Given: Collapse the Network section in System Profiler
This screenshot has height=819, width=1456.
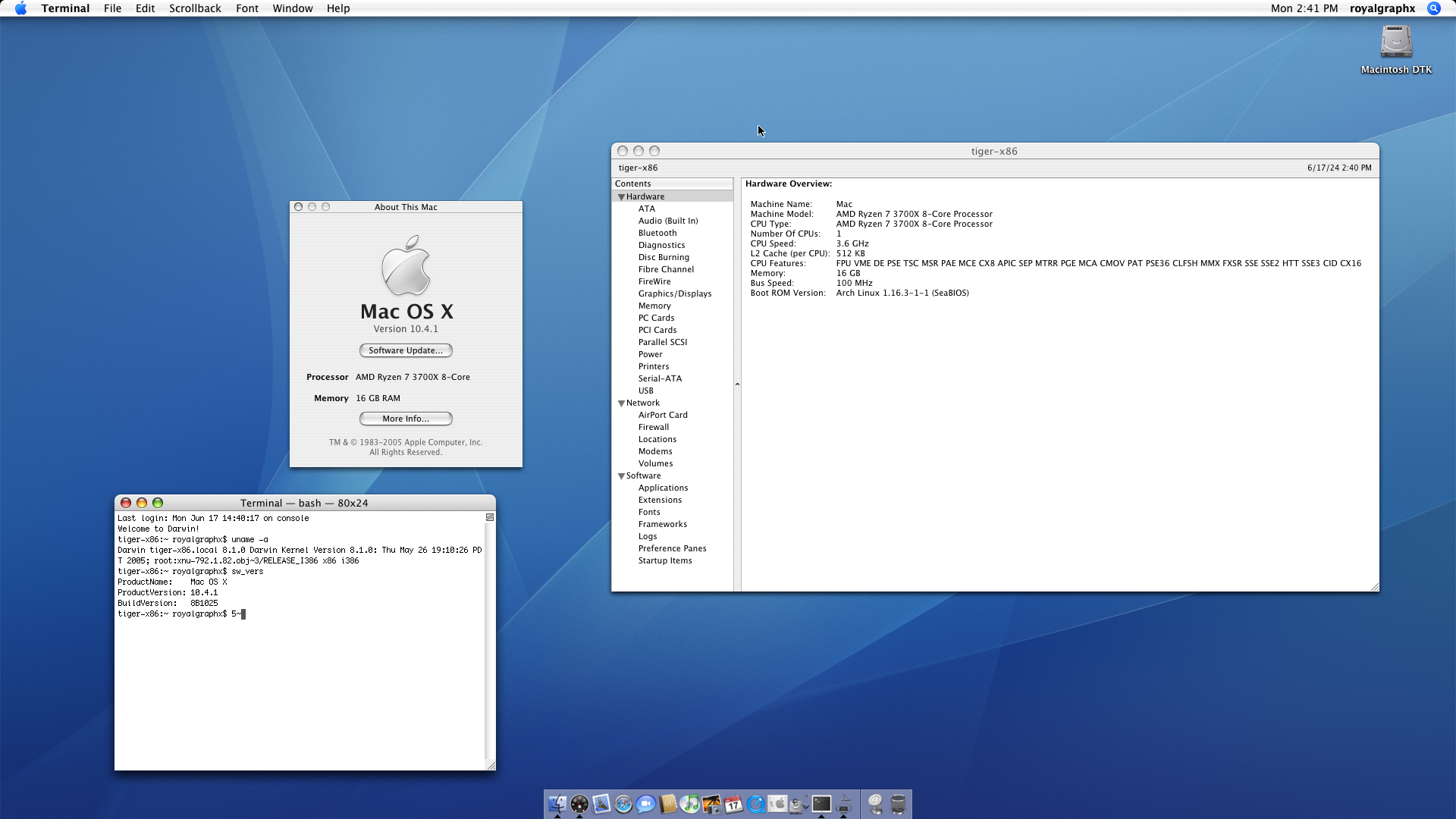Looking at the screenshot, I should (x=621, y=403).
